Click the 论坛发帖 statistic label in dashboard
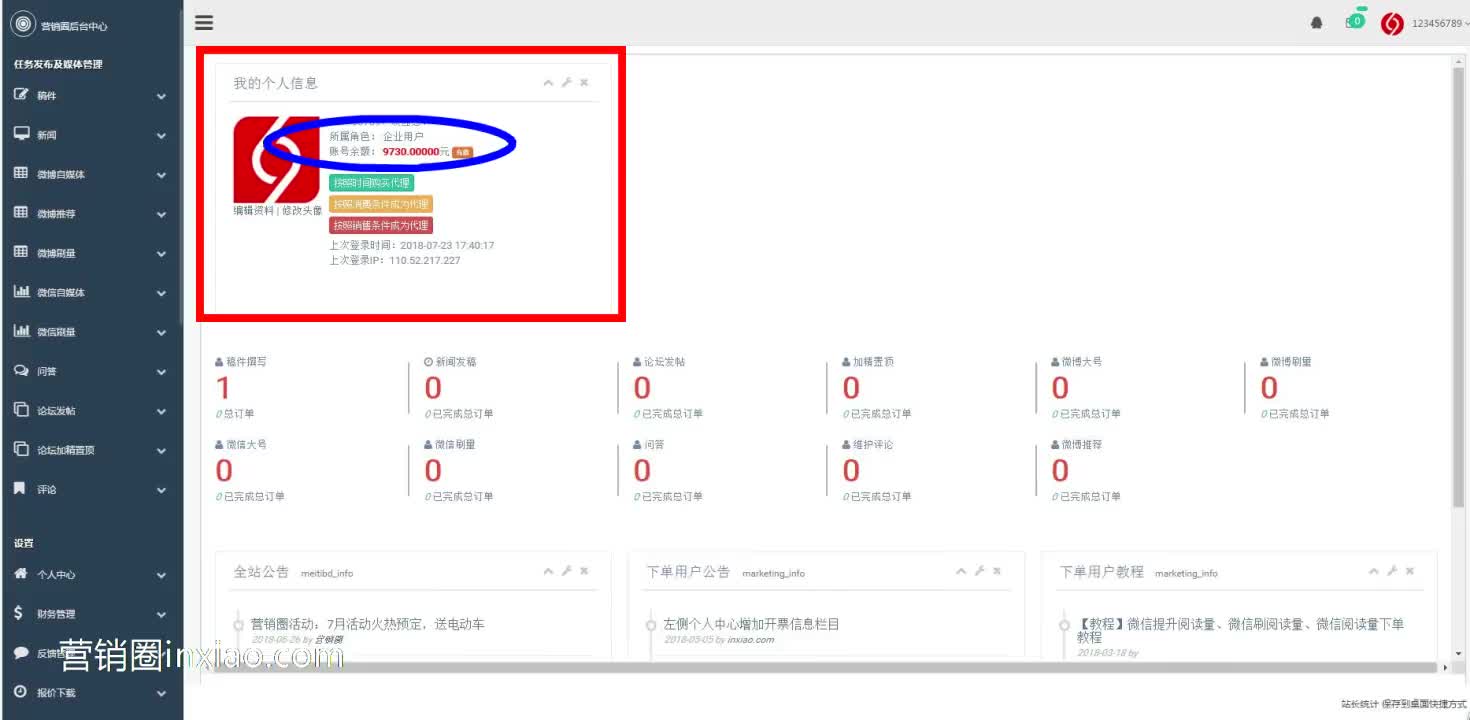 tap(665, 362)
